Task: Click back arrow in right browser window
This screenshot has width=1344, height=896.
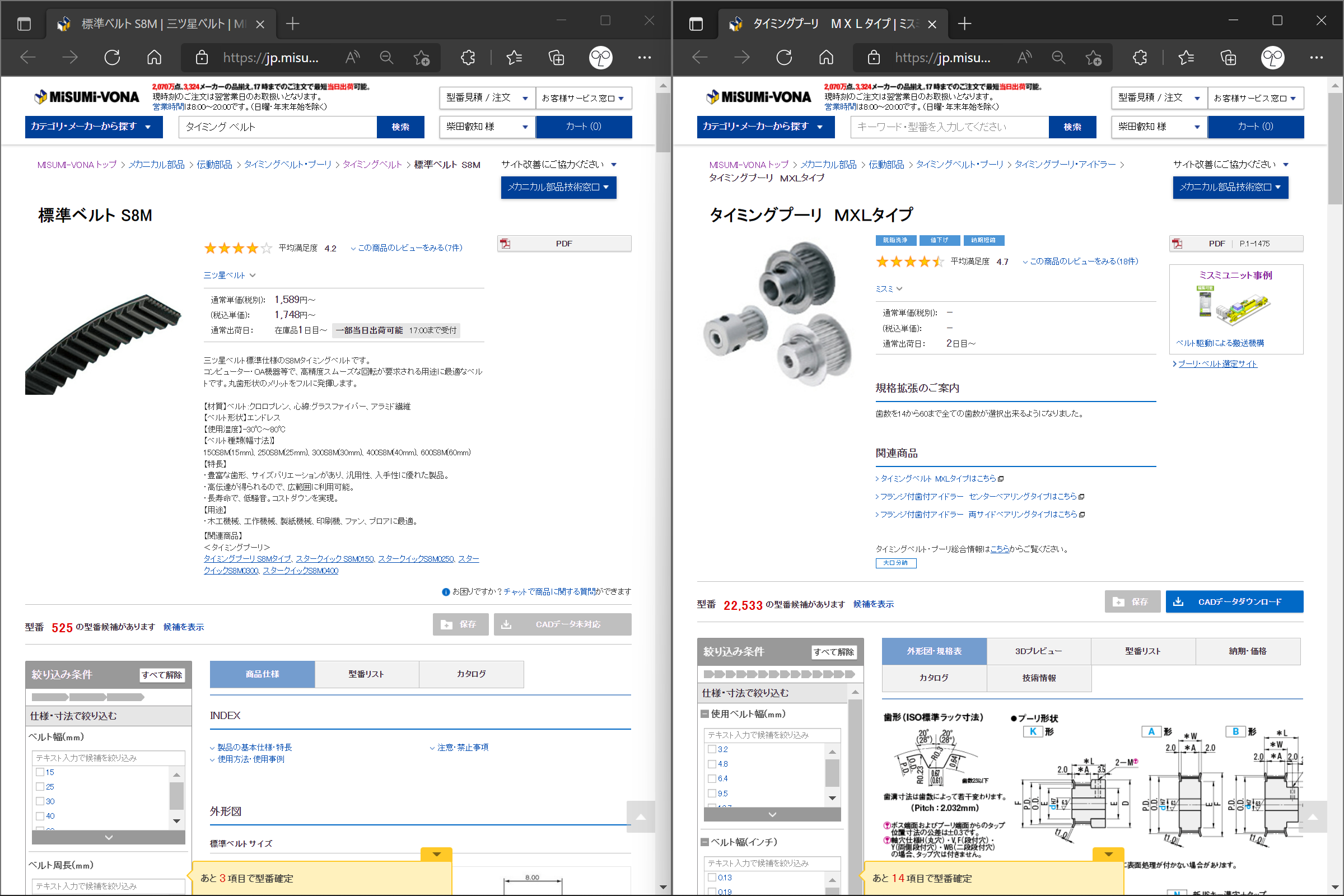Action: point(699,57)
